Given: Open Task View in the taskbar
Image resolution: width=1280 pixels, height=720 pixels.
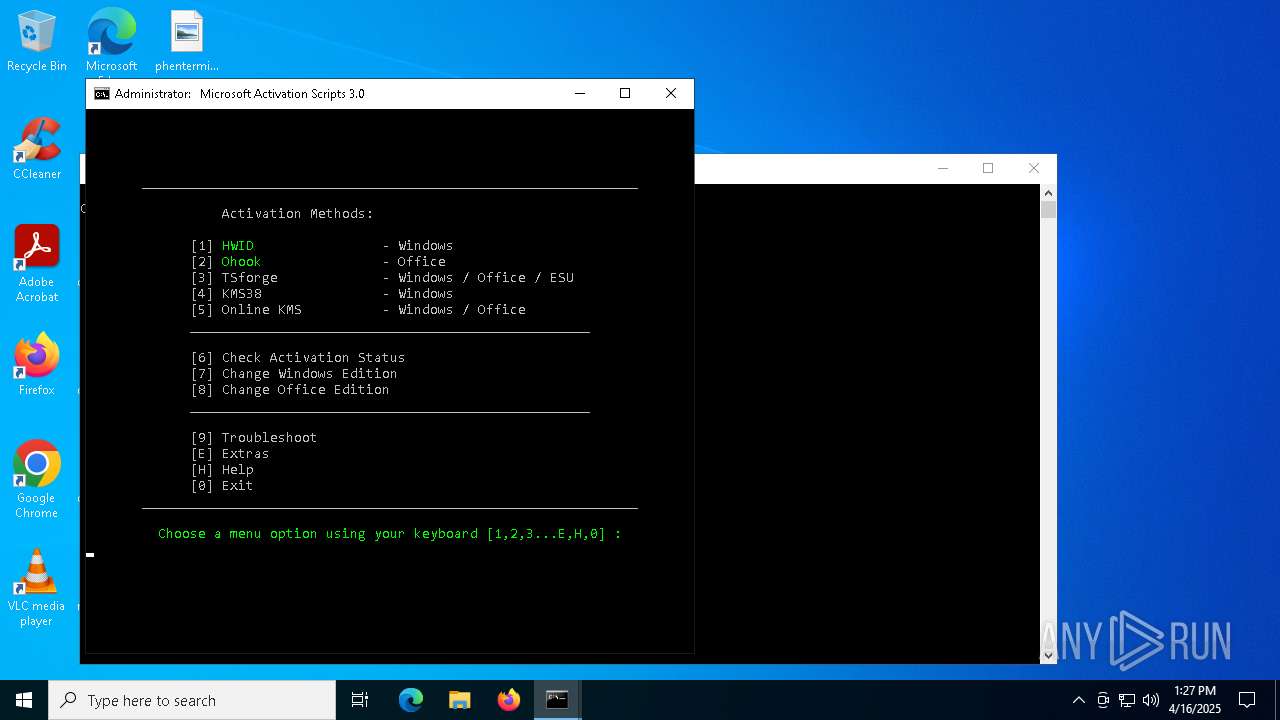Looking at the screenshot, I should coord(360,700).
